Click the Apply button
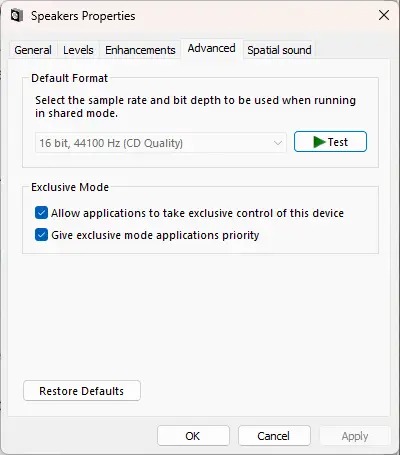The width and height of the screenshot is (400, 455). (355, 436)
